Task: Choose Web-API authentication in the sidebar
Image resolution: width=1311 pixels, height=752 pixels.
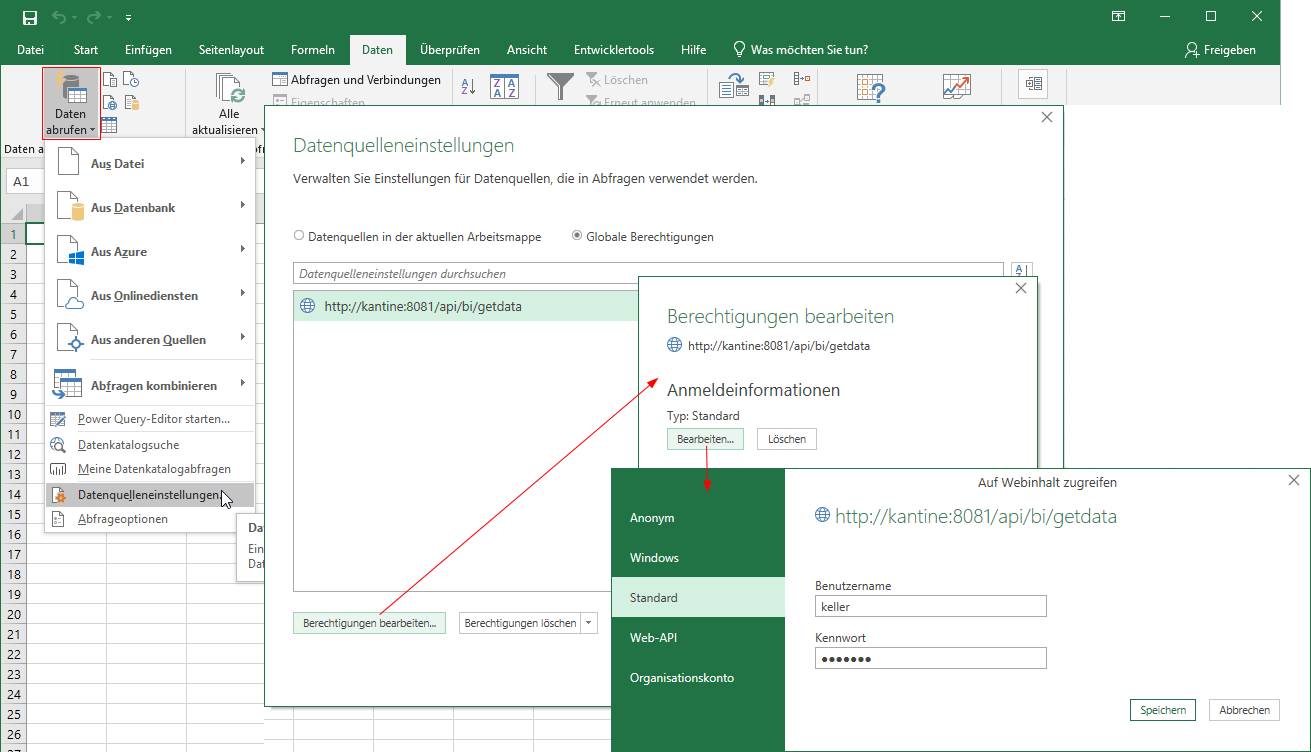Action: (654, 637)
